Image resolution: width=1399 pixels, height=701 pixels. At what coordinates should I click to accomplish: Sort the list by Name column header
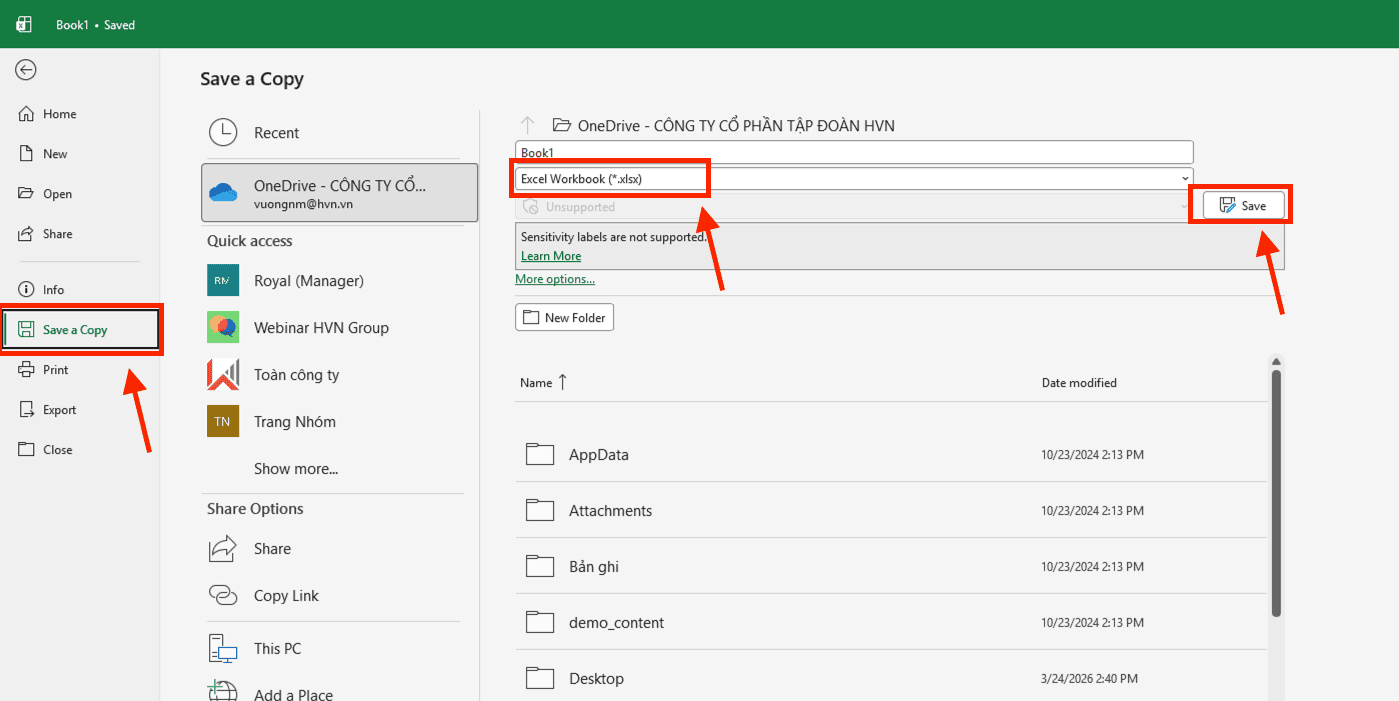[537, 383]
